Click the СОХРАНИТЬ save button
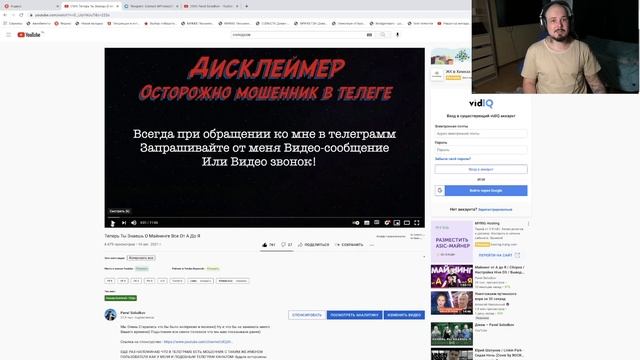The height and width of the screenshot is (360, 640). (349, 245)
